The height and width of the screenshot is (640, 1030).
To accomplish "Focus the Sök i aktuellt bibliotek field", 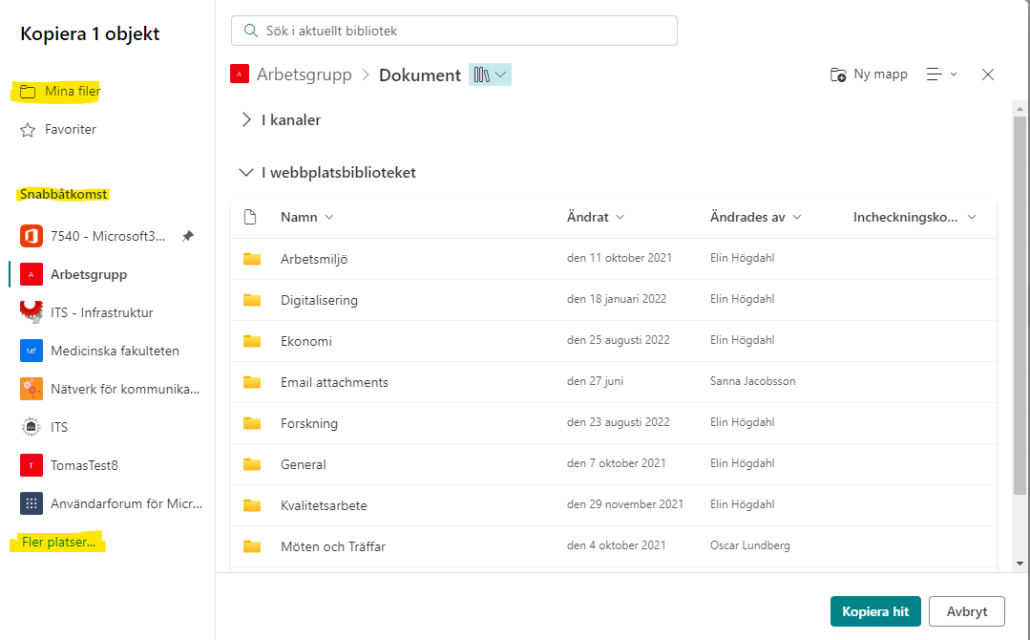I will pyautogui.click(x=454, y=31).
